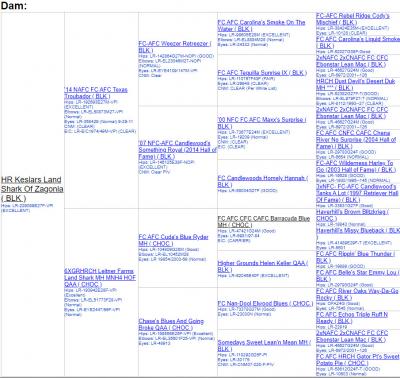Open 6XGRHRCH Laitner Farms Land Shark link
Image resolution: width=400 pixels, height=378 pixels.
(x=100, y=278)
